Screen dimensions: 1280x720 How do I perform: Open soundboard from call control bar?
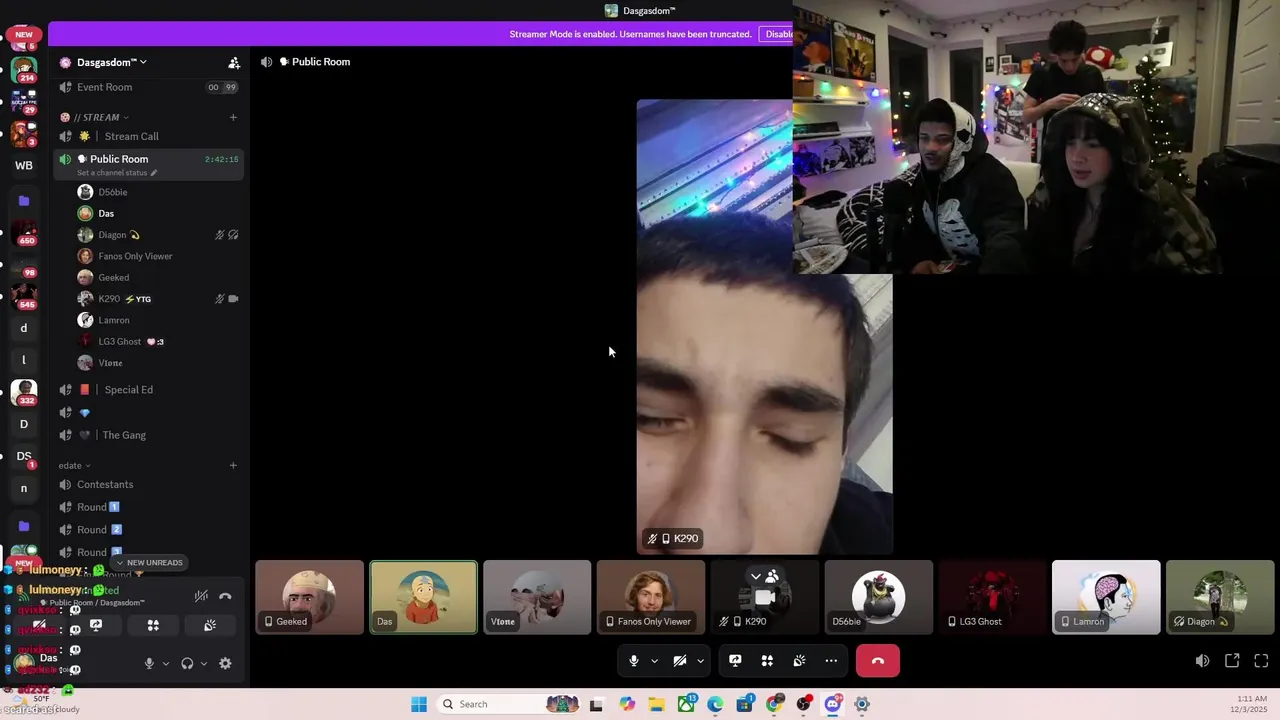pos(799,661)
